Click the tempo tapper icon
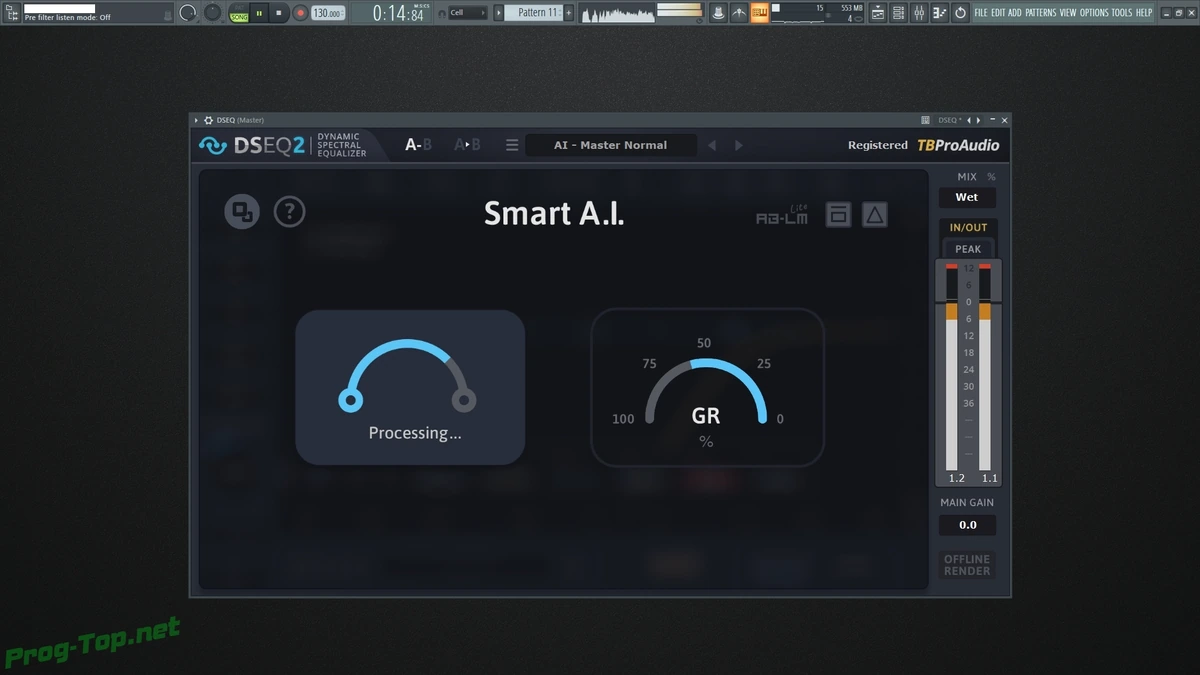This screenshot has height=675, width=1200. coord(739,13)
